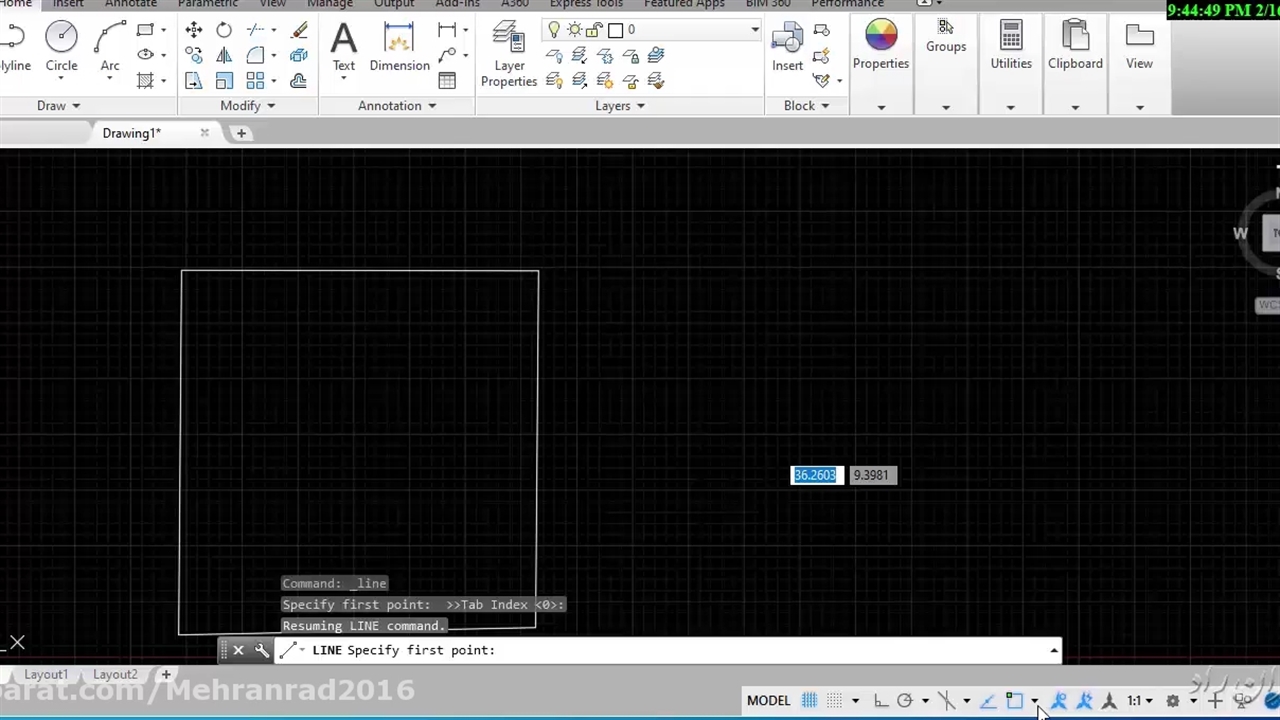The width and height of the screenshot is (1280, 720).
Task: Click the MODEL space button
Action: coord(768,701)
